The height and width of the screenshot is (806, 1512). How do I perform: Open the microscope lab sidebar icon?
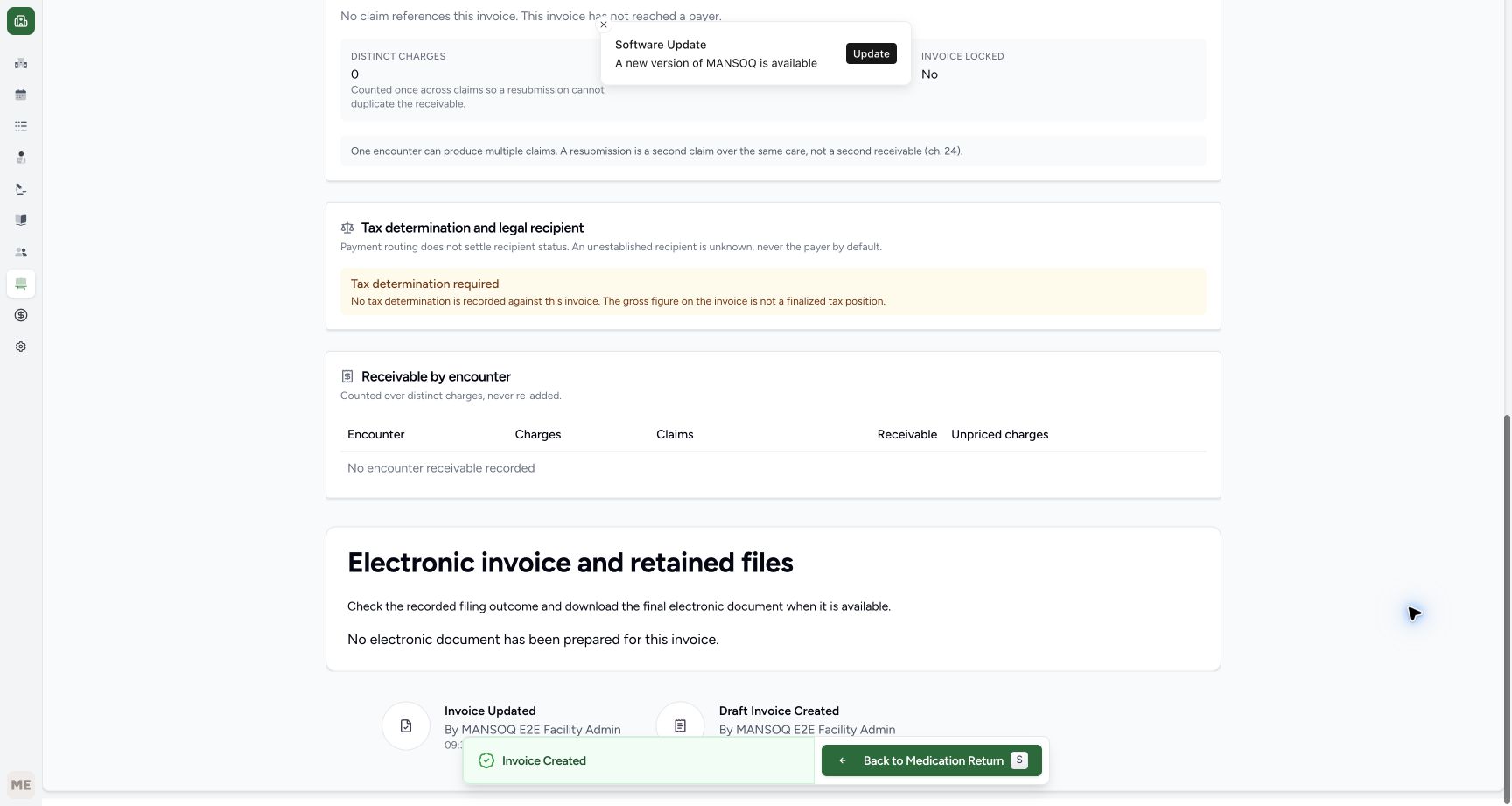point(21,189)
